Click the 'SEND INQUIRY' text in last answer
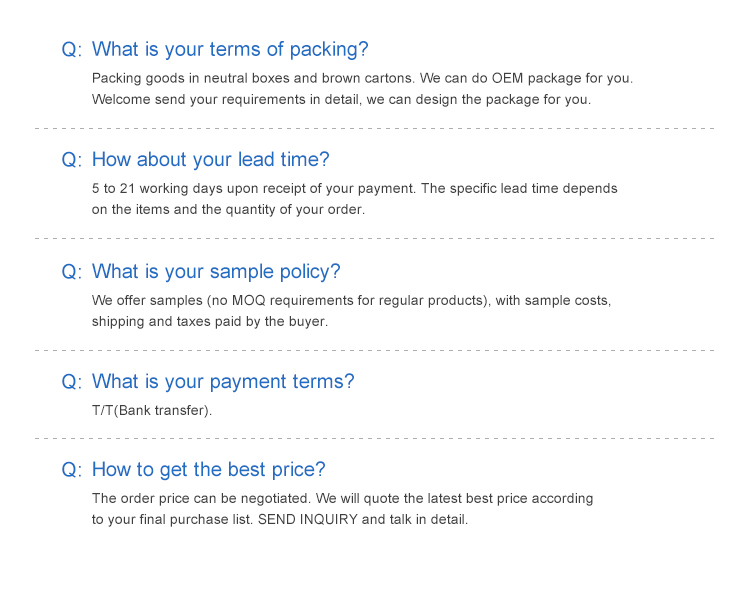This screenshot has height=591, width=750. pyautogui.click(x=310, y=520)
